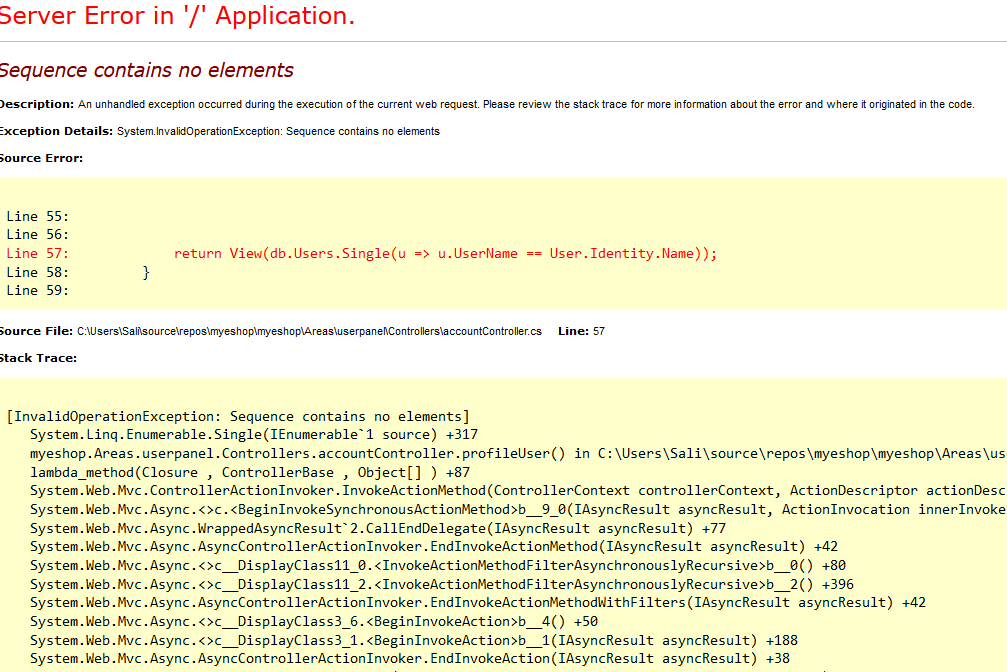This screenshot has height=672, width=1007.
Task: Click the 'Server Error in '/' Application' heading
Action: pyautogui.click(x=176, y=17)
